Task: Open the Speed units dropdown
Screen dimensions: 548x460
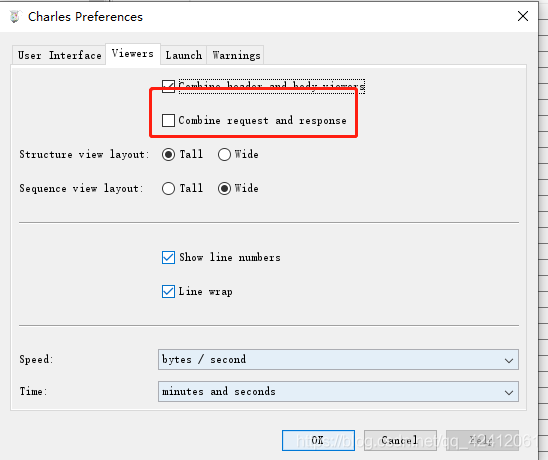Action: [x=338, y=359]
